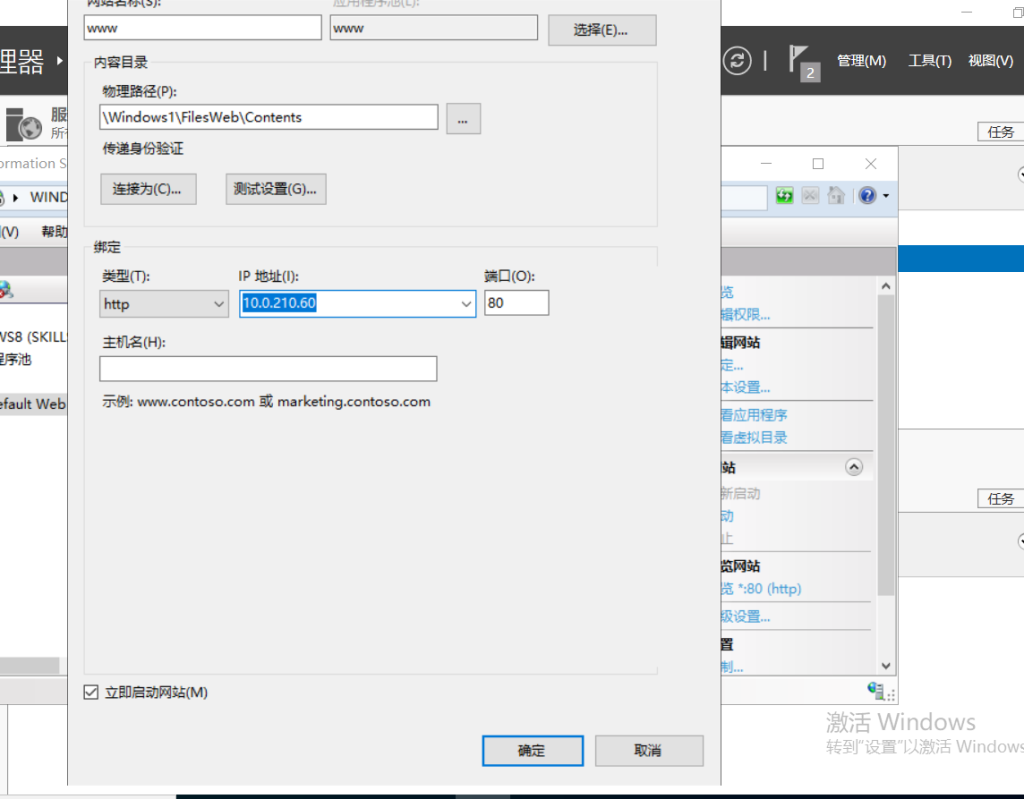Open the blue IIS help icon
Viewport: 1024px width, 799px height.
866,196
